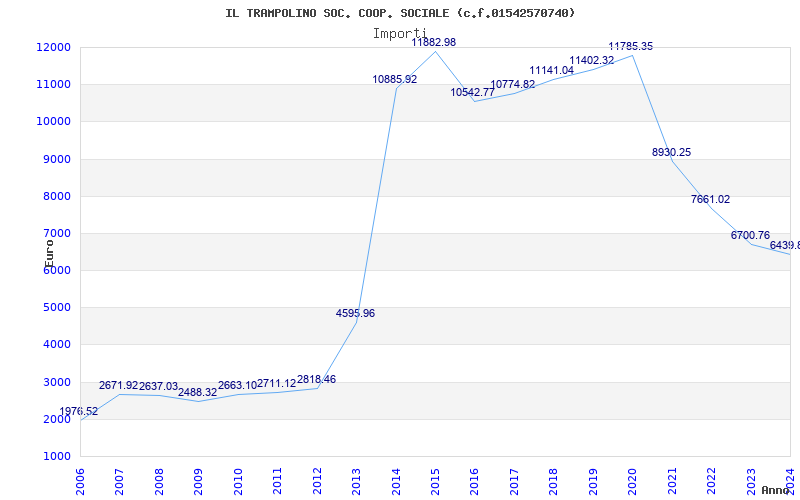Select the 10774.82 data label
Viewport: 800px width, 500px height.
pos(513,84)
